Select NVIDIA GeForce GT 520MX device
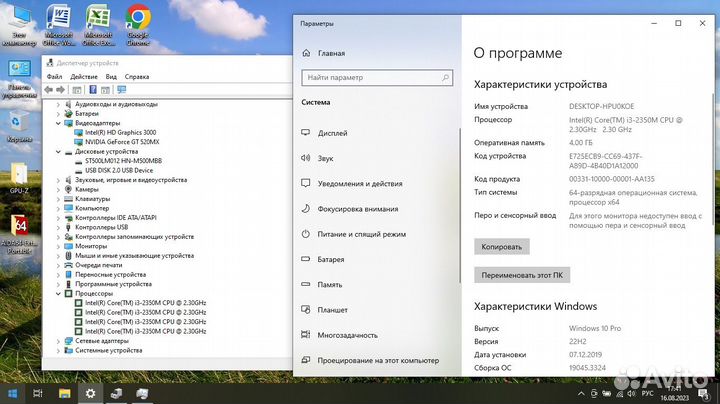This screenshot has height=404, width=720. coord(122,142)
